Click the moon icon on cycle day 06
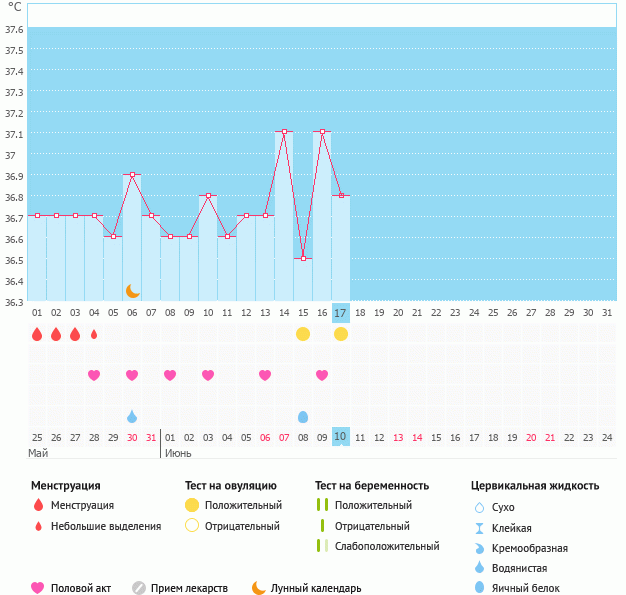Image resolution: width=626 pixels, height=595 pixels. [132, 291]
